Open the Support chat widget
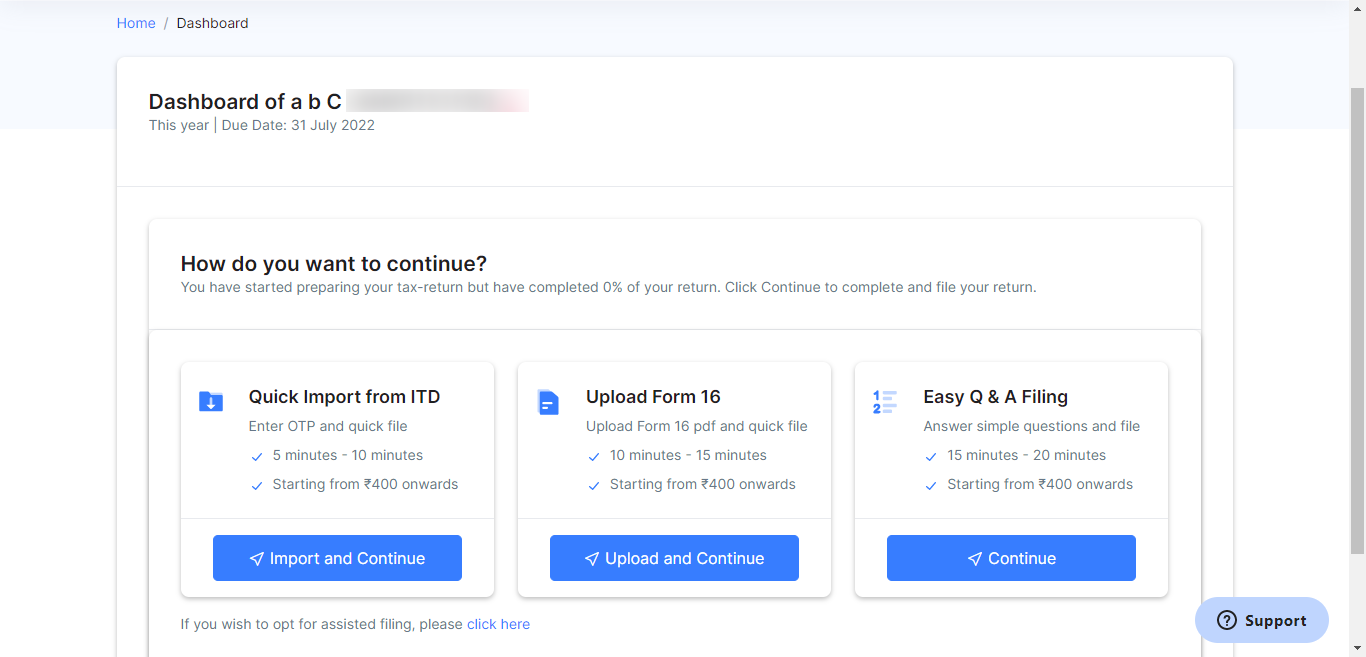The image size is (1366, 657). click(x=1262, y=620)
